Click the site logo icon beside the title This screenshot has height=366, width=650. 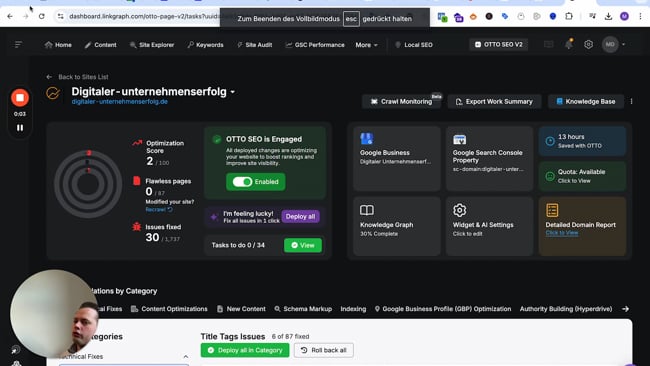tap(53, 93)
